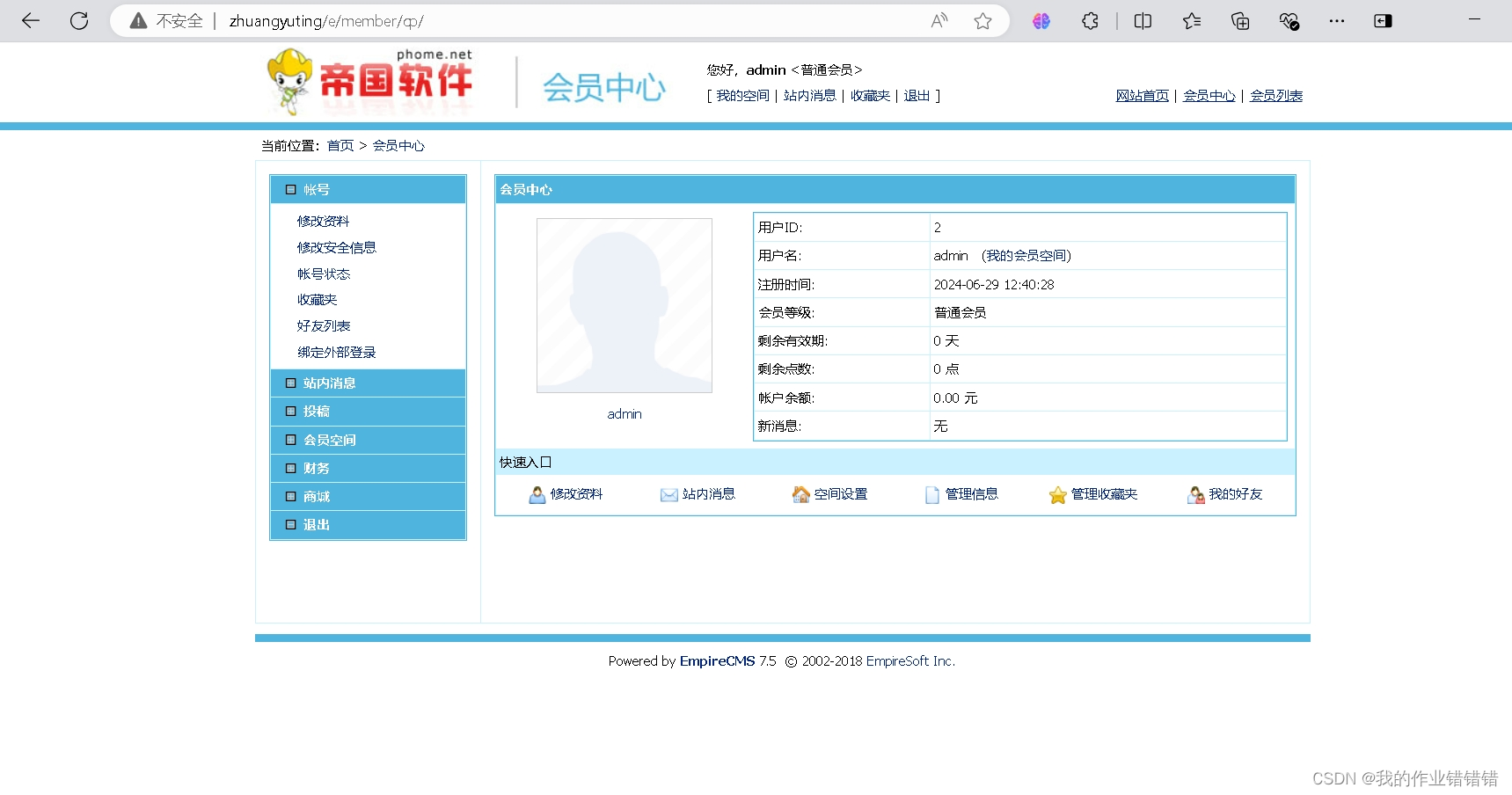Open the read aloud icon in address bar
Viewport: 1512px width, 795px height.
point(939,21)
